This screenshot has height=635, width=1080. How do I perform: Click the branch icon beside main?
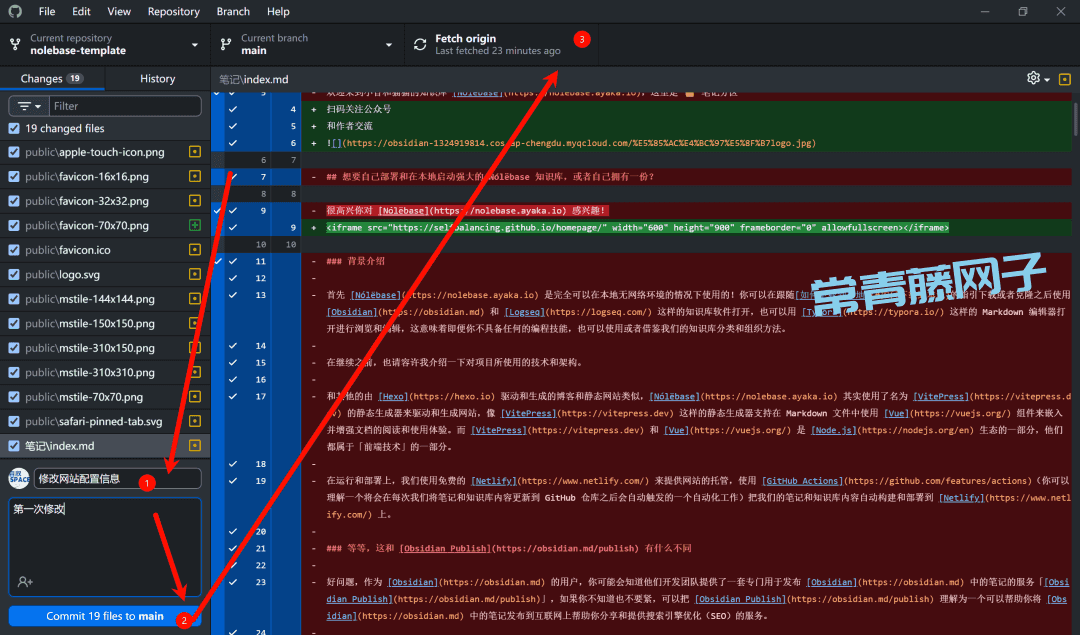pos(225,45)
